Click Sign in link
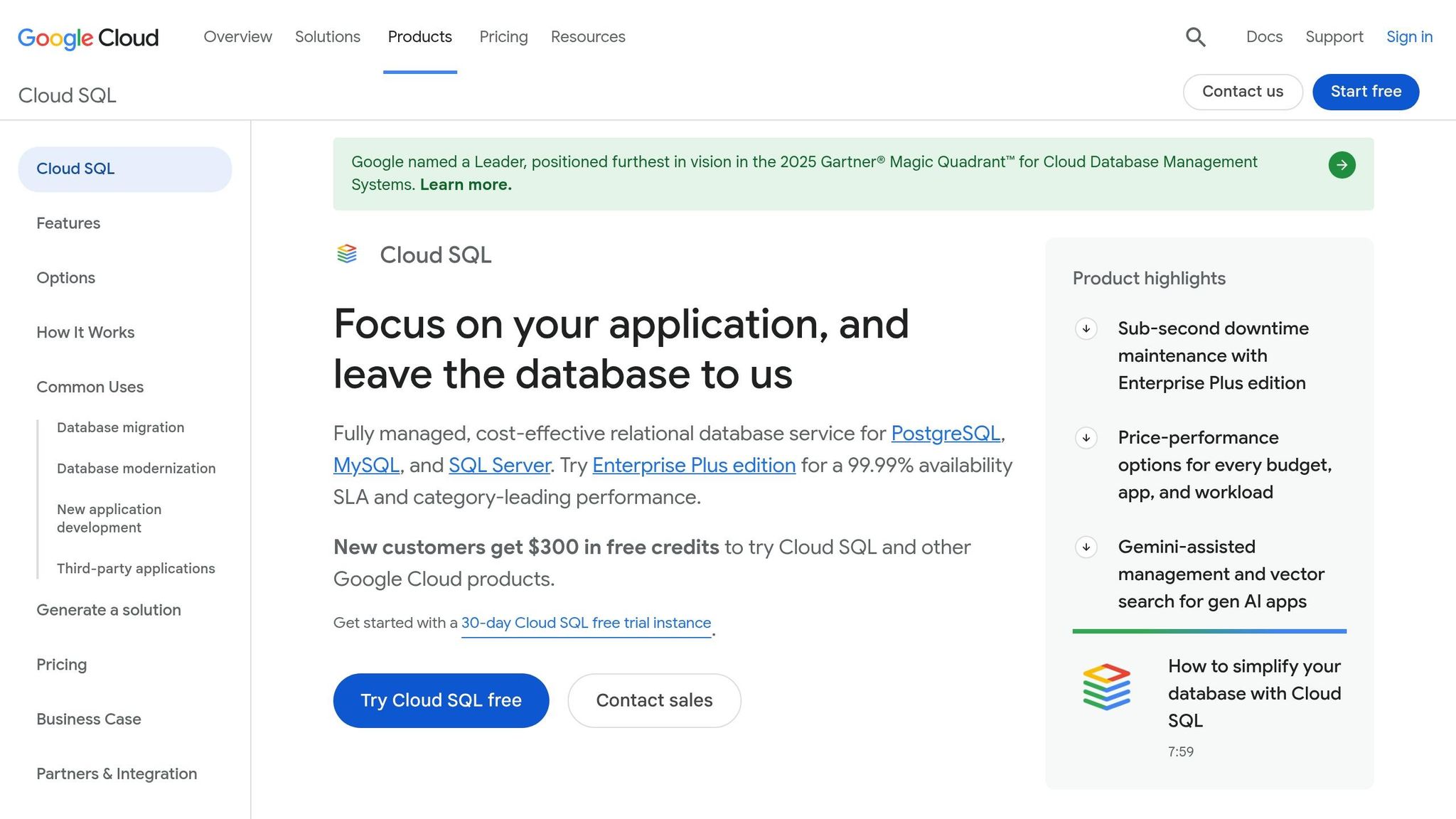 click(x=1409, y=37)
